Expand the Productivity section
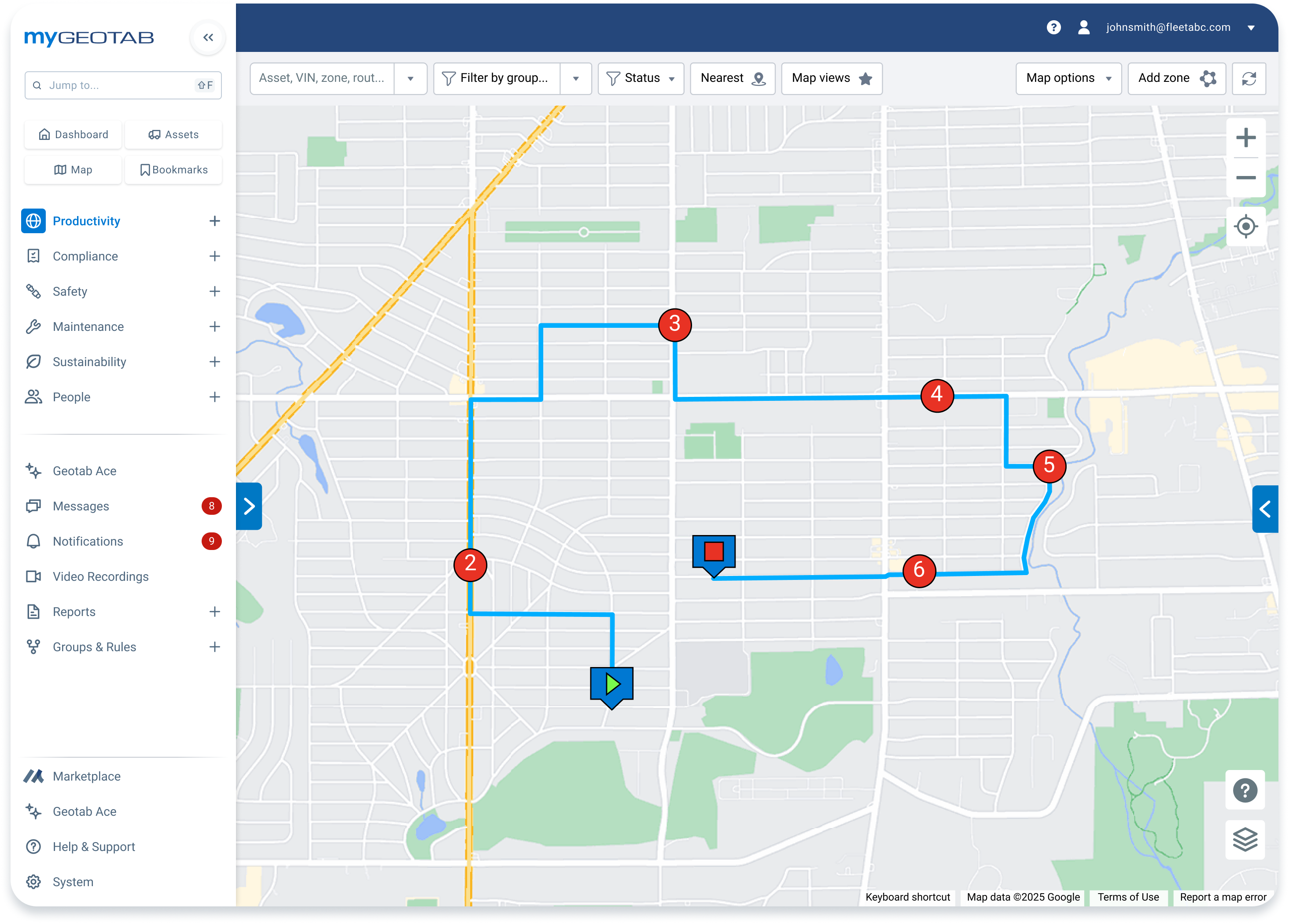 pos(214,221)
